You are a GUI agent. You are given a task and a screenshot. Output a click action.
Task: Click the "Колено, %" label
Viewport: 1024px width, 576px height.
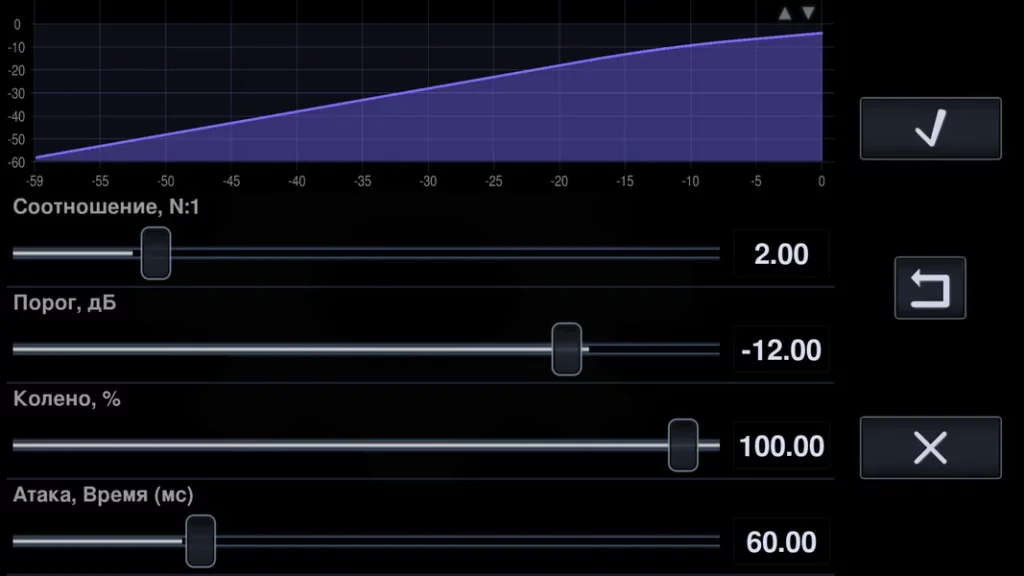(67, 399)
